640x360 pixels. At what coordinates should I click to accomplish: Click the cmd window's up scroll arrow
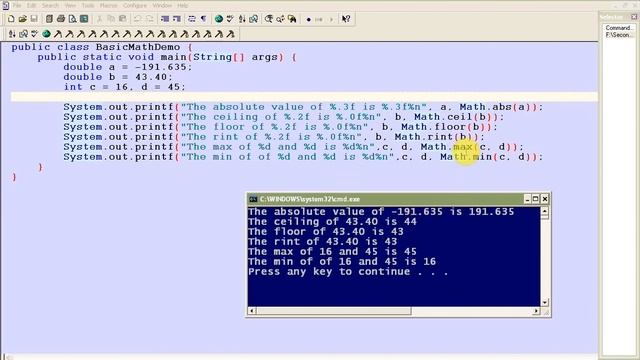point(544,211)
